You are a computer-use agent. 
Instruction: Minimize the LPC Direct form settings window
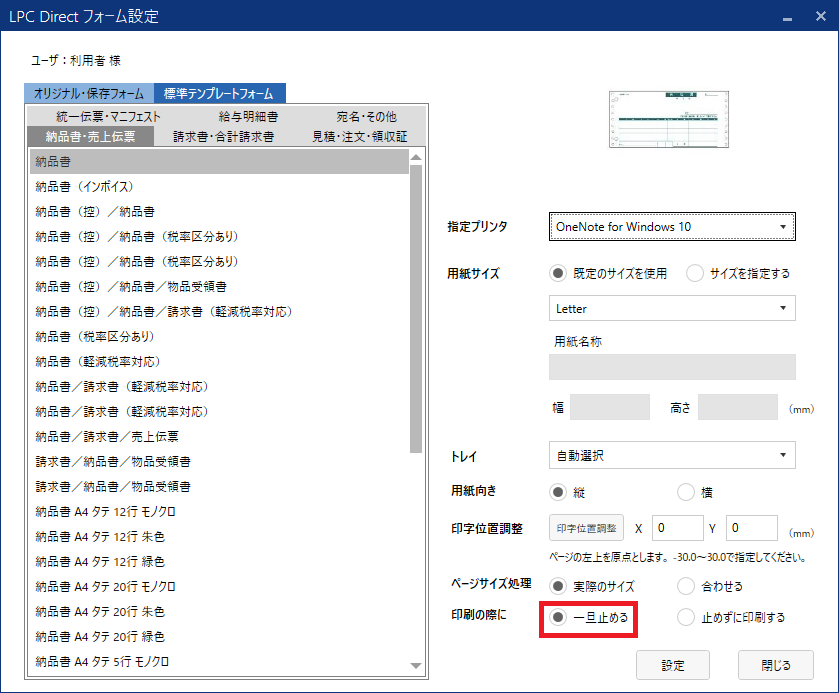[788, 17]
